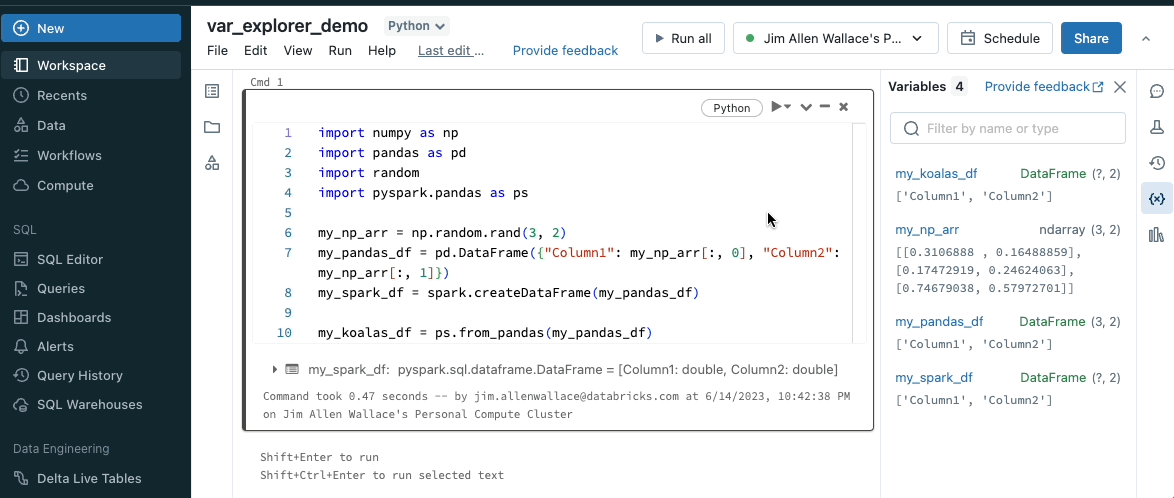Click the Share button
Image resolution: width=1174 pixels, height=498 pixels.
pyautogui.click(x=1091, y=38)
